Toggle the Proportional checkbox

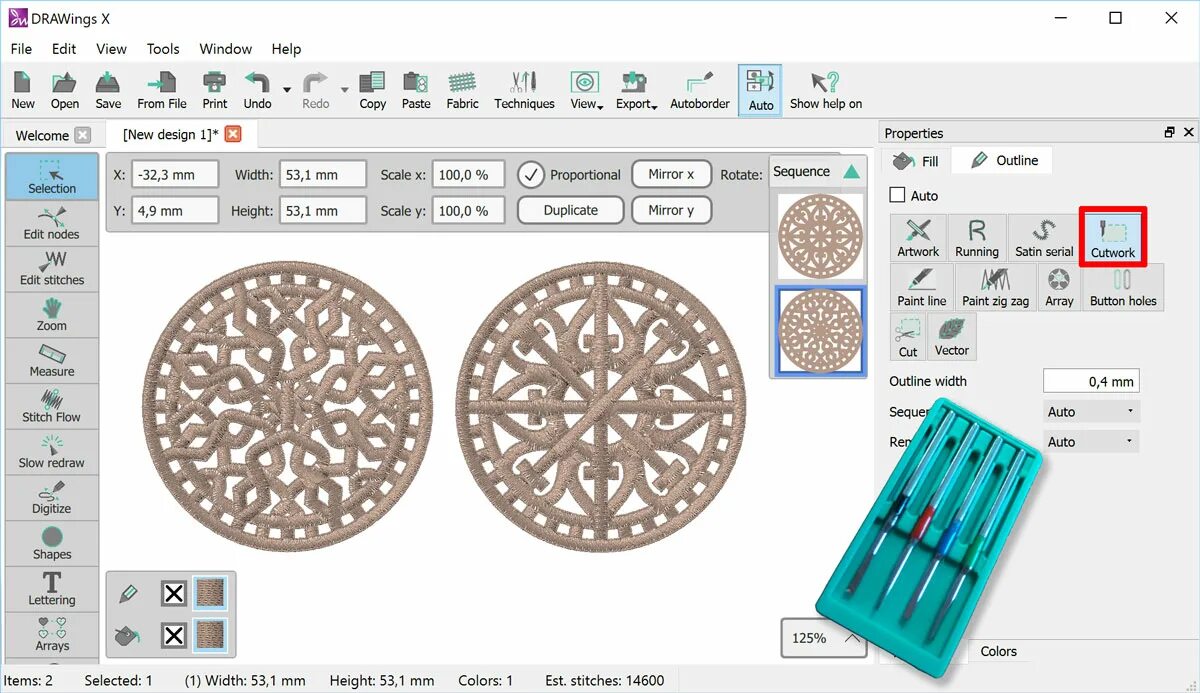(x=531, y=174)
